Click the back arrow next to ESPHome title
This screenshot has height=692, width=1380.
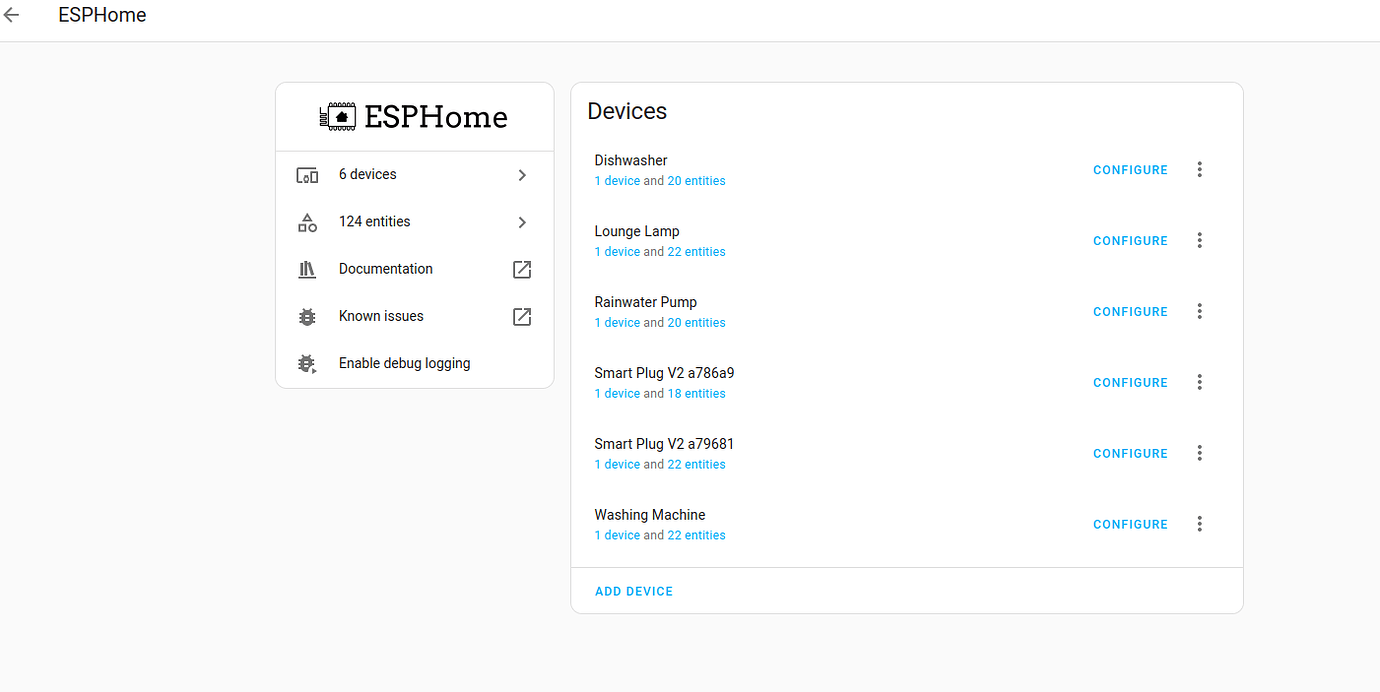(x=11, y=14)
